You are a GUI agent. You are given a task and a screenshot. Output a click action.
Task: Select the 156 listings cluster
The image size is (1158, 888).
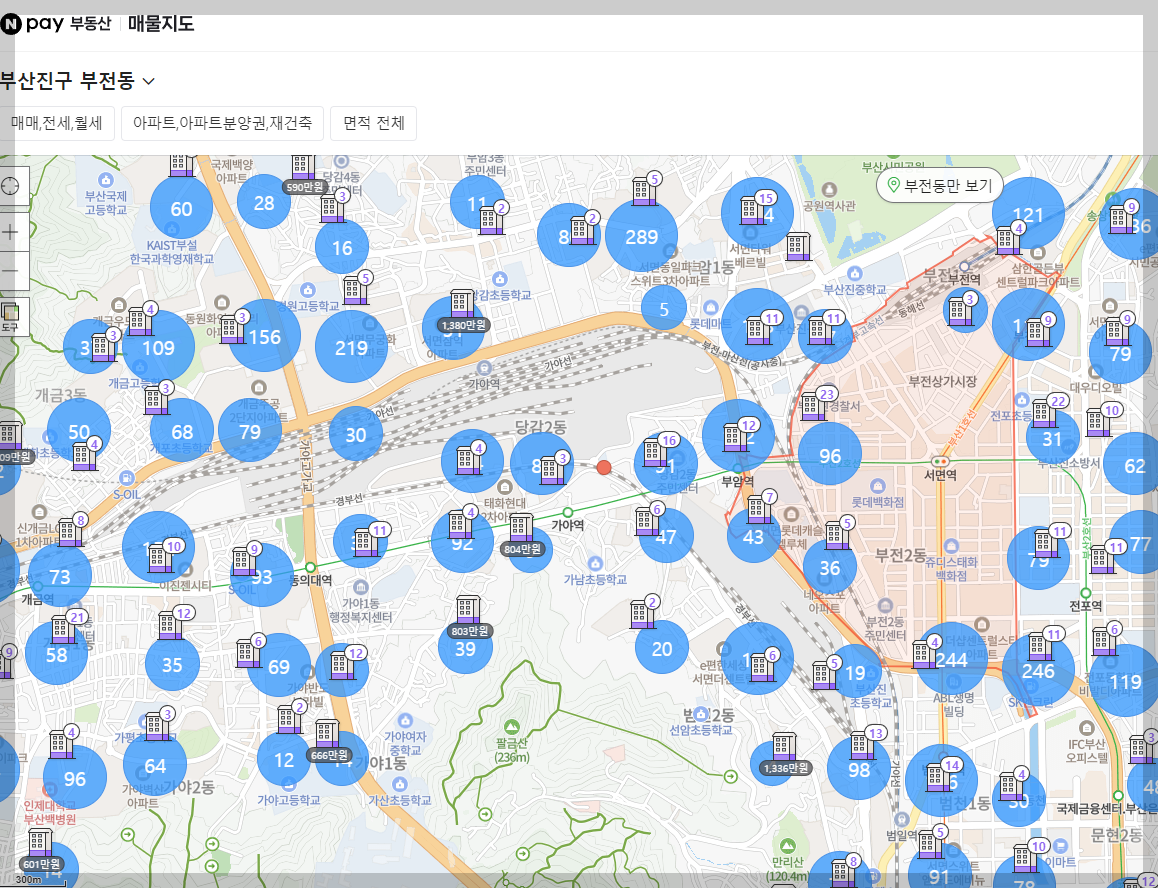(x=264, y=337)
